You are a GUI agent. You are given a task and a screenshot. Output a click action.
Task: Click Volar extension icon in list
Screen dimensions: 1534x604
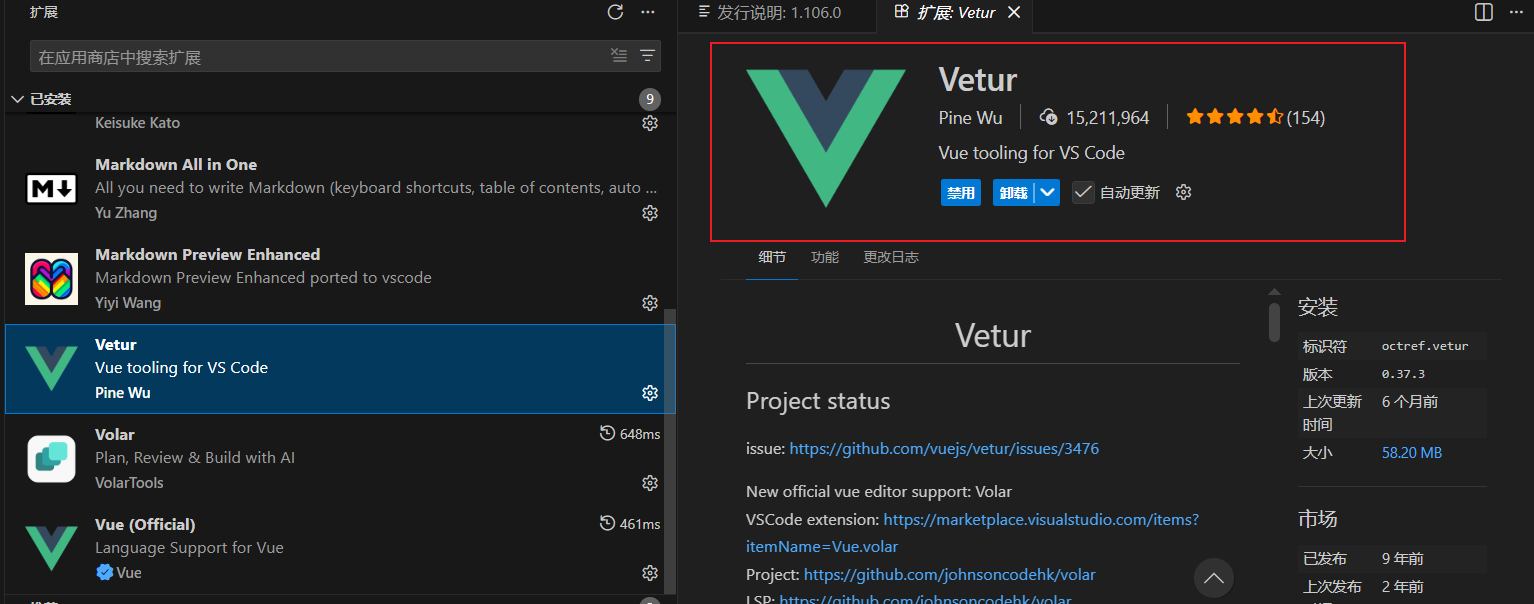pos(51,459)
